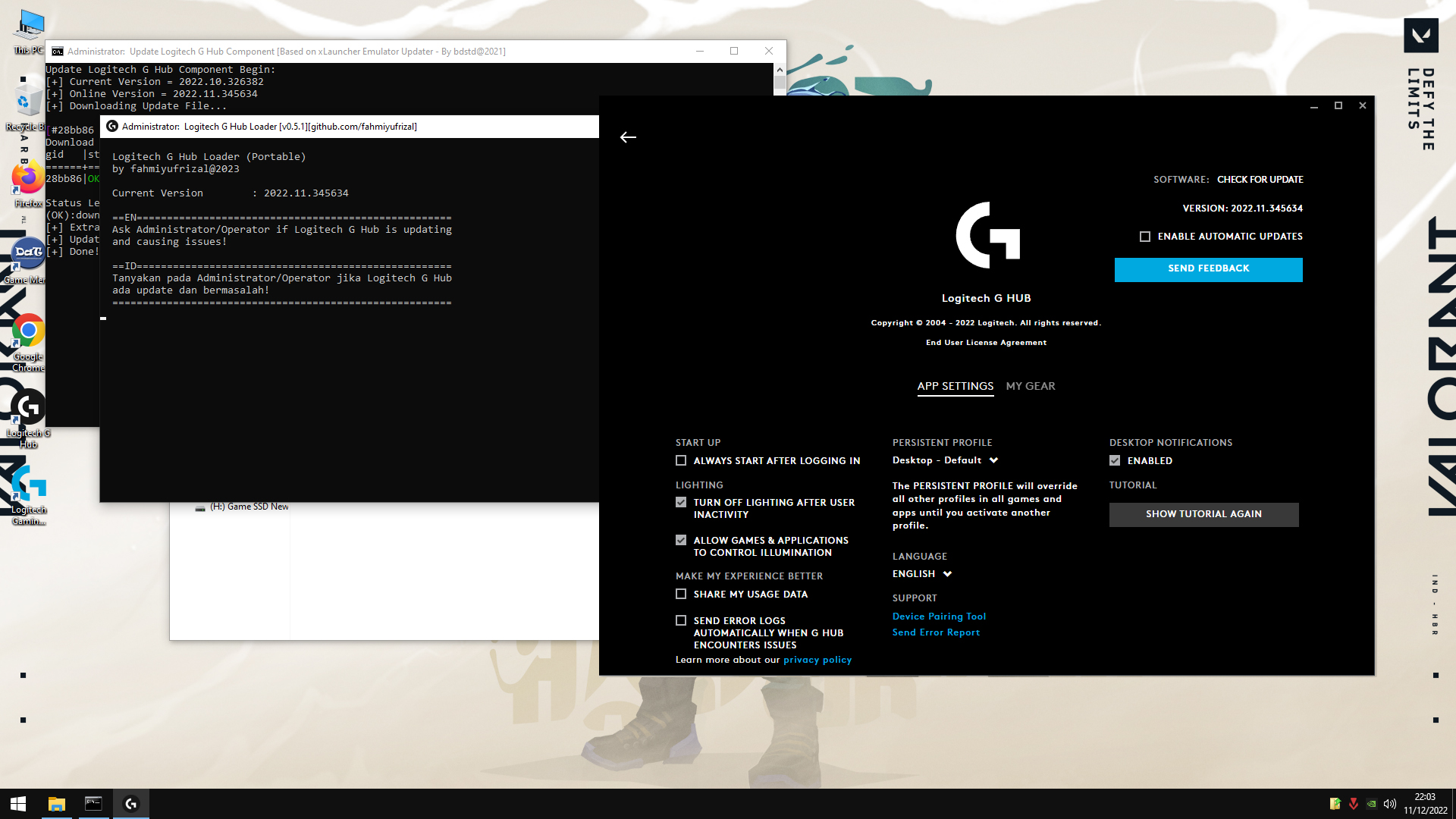1456x819 pixels.
Task: Click the Logitech G HUB taskbar icon
Action: click(x=130, y=804)
